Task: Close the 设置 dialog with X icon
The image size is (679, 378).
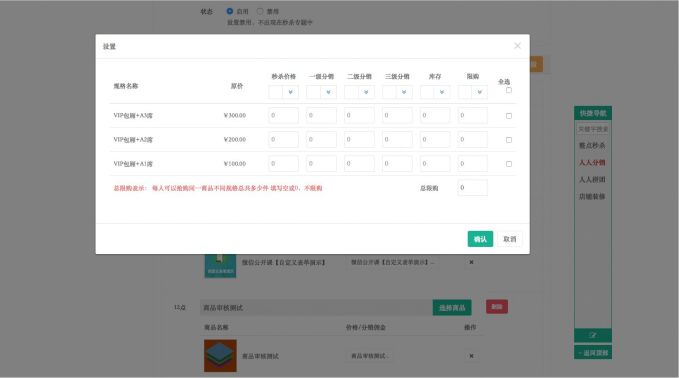Action: [517, 45]
